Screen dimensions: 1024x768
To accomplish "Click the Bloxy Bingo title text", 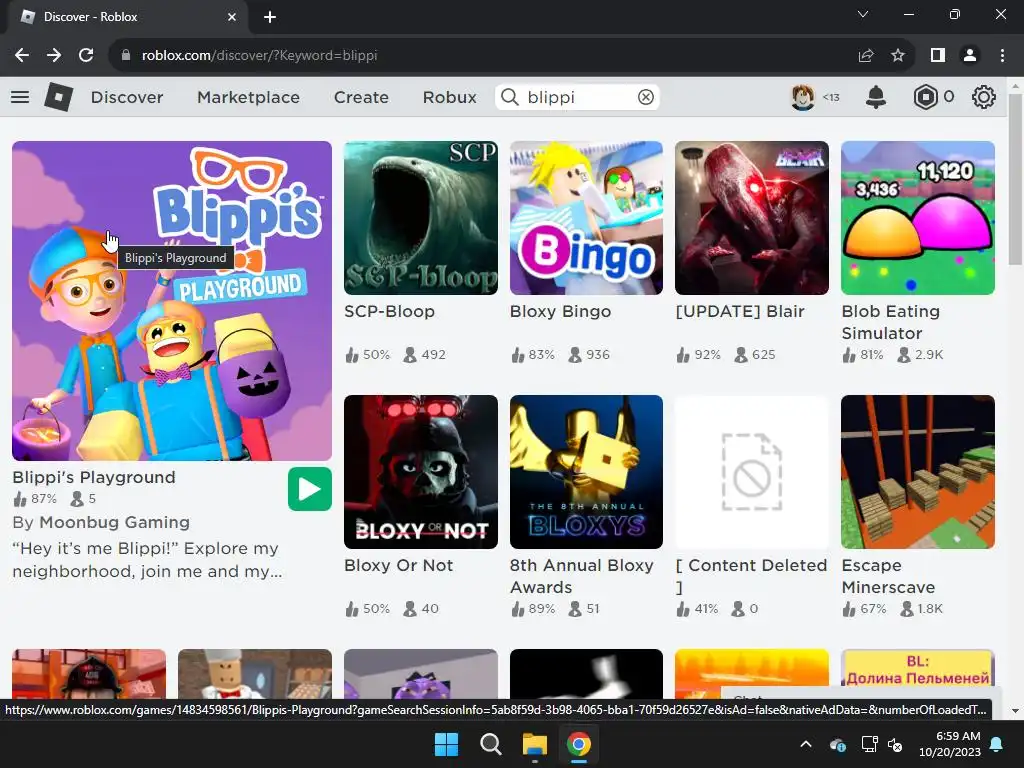I will pyautogui.click(x=560, y=312).
